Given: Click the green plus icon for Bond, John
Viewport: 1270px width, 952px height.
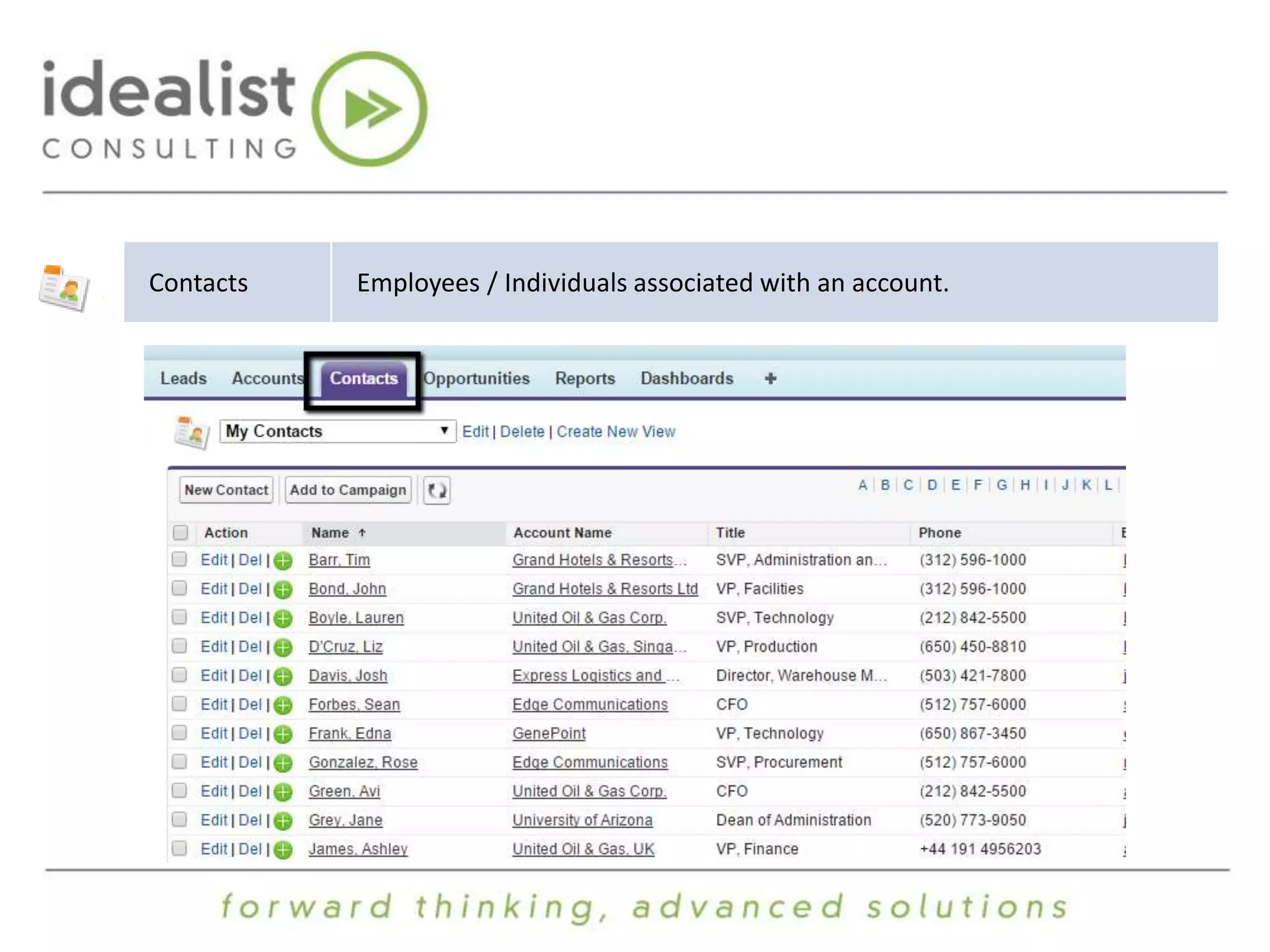Looking at the screenshot, I should click(283, 589).
